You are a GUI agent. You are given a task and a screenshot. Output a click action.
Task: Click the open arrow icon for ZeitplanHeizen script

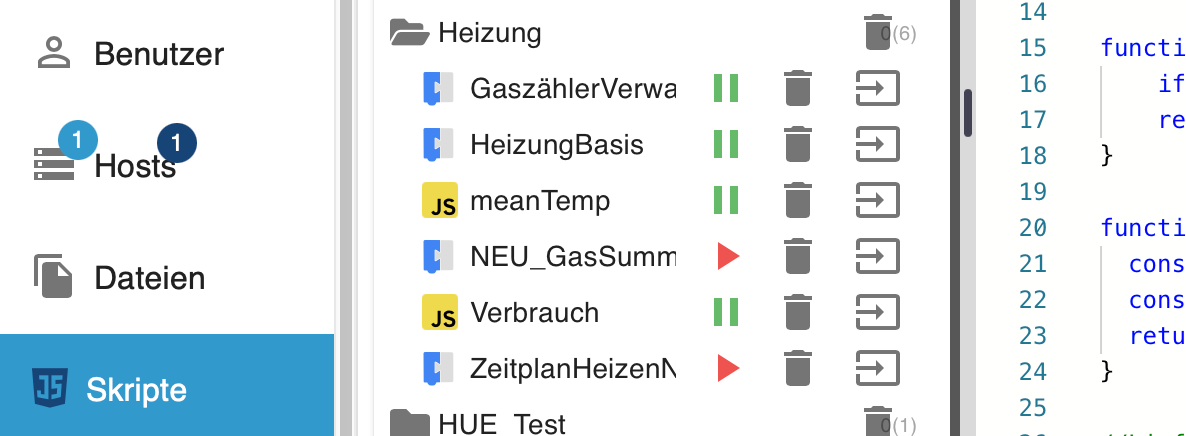pos(878,369)
